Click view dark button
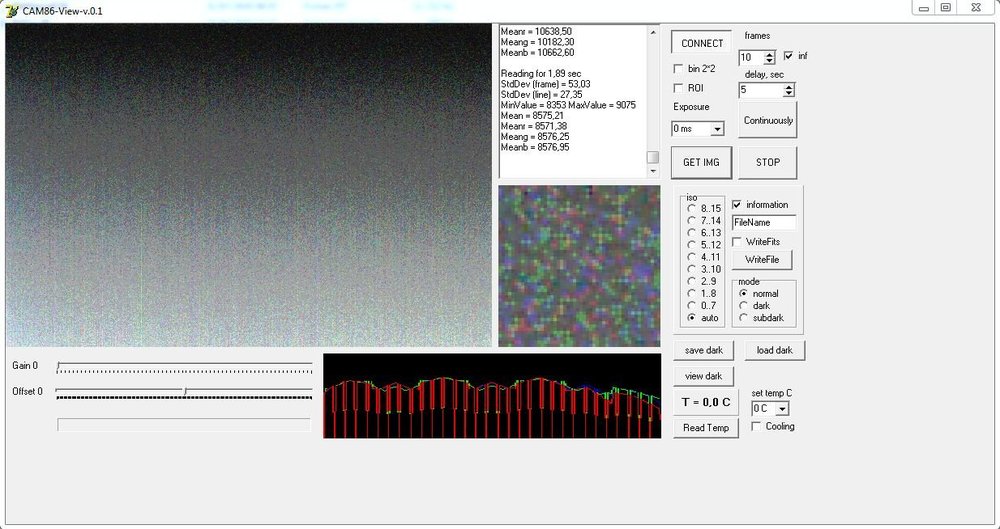 click(703, 376)
